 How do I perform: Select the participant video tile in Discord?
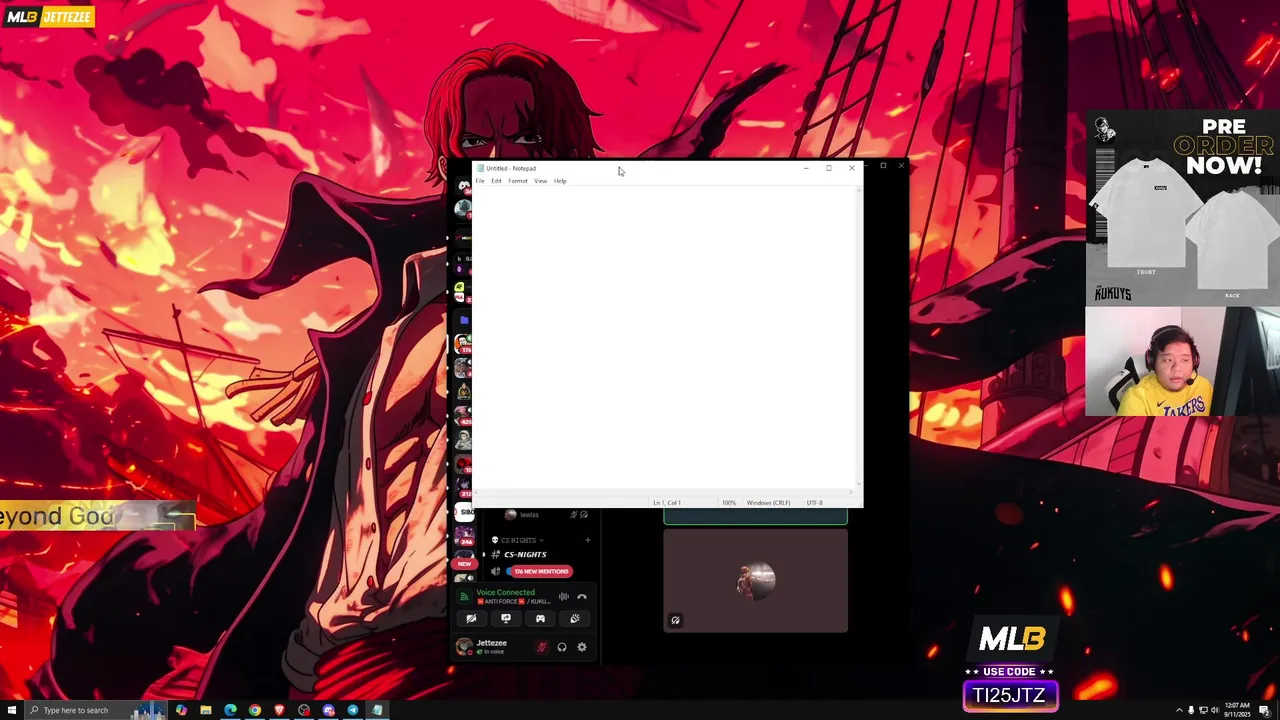(x=755, y=580)
